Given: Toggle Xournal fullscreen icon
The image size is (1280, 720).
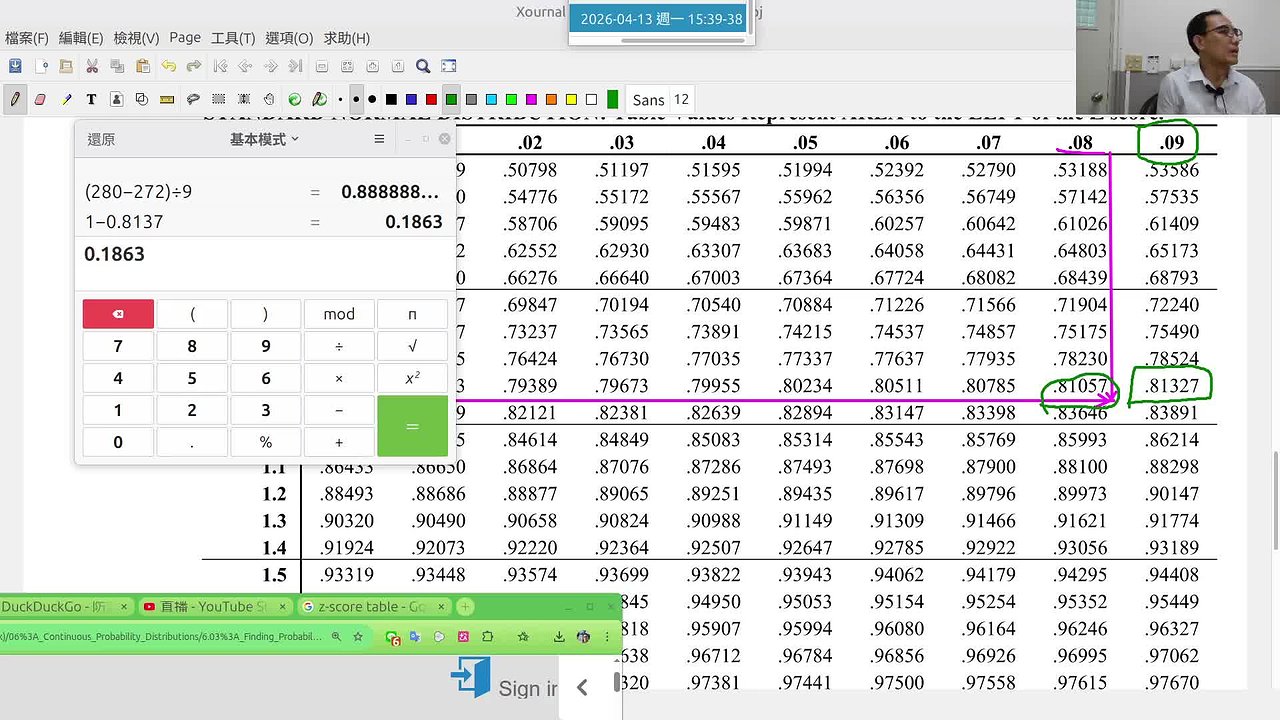Looking at the screenshot, I should point(449,67).
